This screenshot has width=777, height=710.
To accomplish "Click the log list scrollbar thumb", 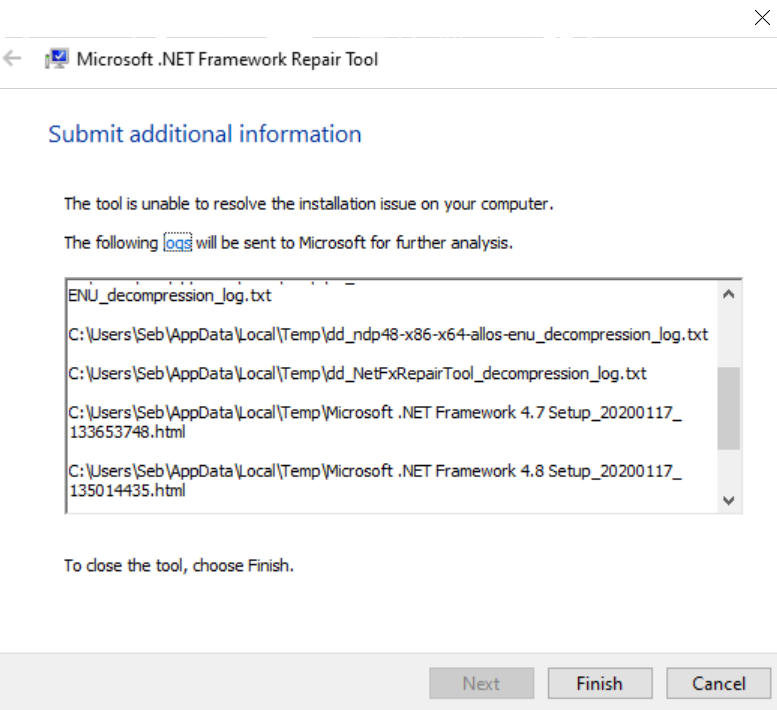I will tap(728, 408).
